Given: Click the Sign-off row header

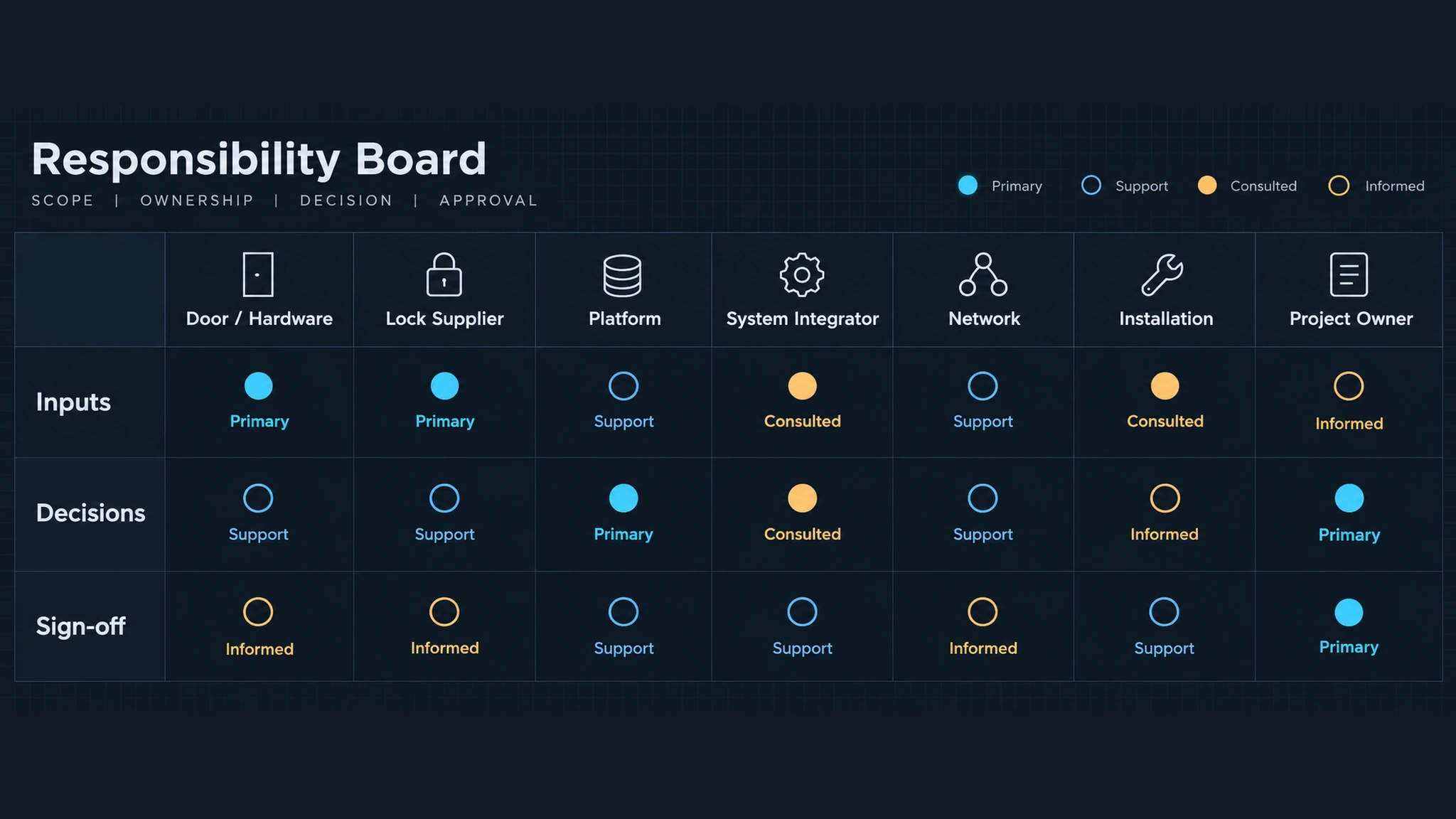Looking at the screenshot, I should (80, 626).
